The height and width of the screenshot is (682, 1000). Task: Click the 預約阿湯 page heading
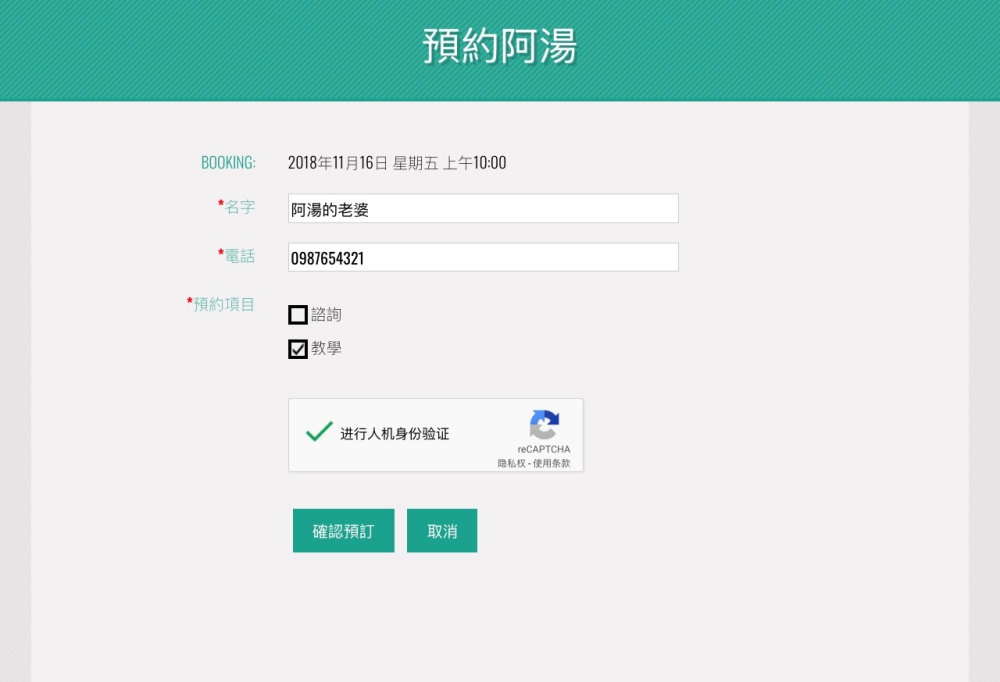pyautogui.click(x=500, y=46)
